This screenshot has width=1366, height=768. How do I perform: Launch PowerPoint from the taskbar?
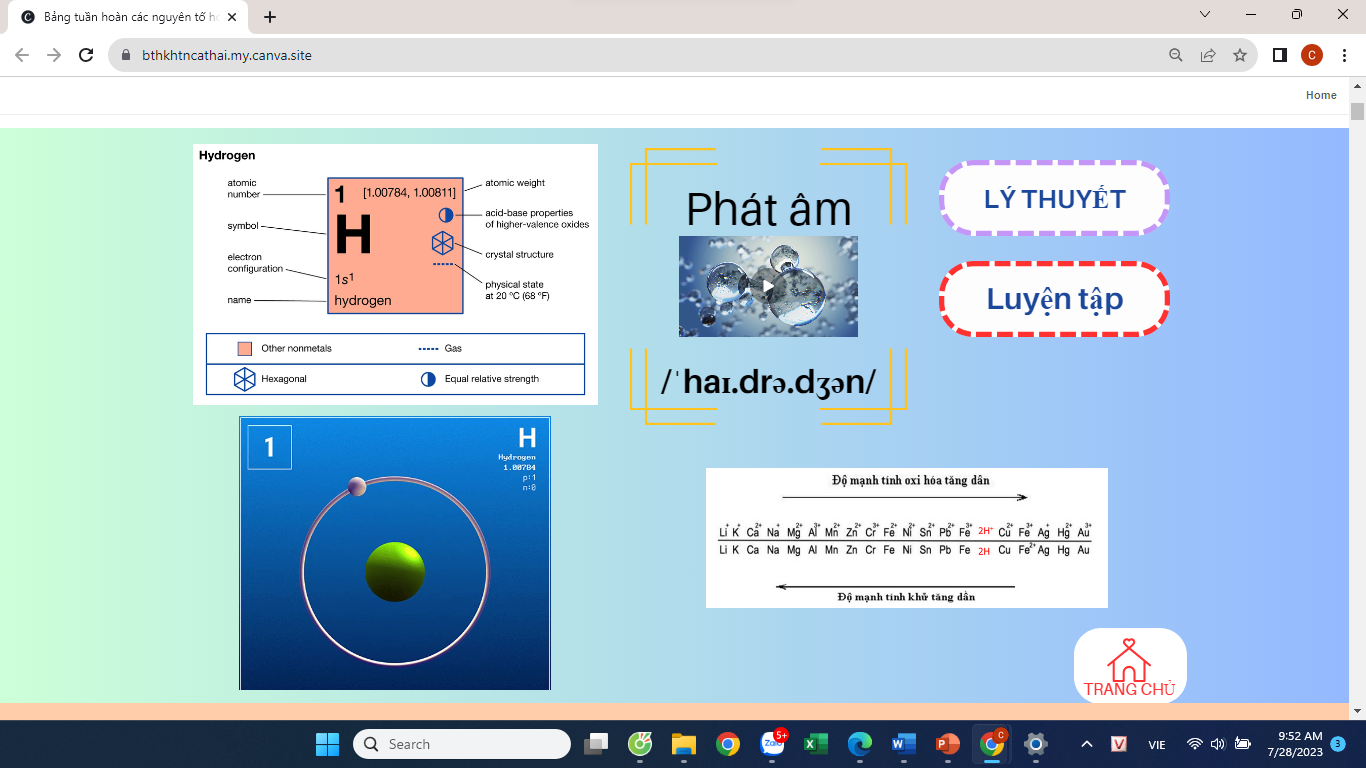point(946,744)
